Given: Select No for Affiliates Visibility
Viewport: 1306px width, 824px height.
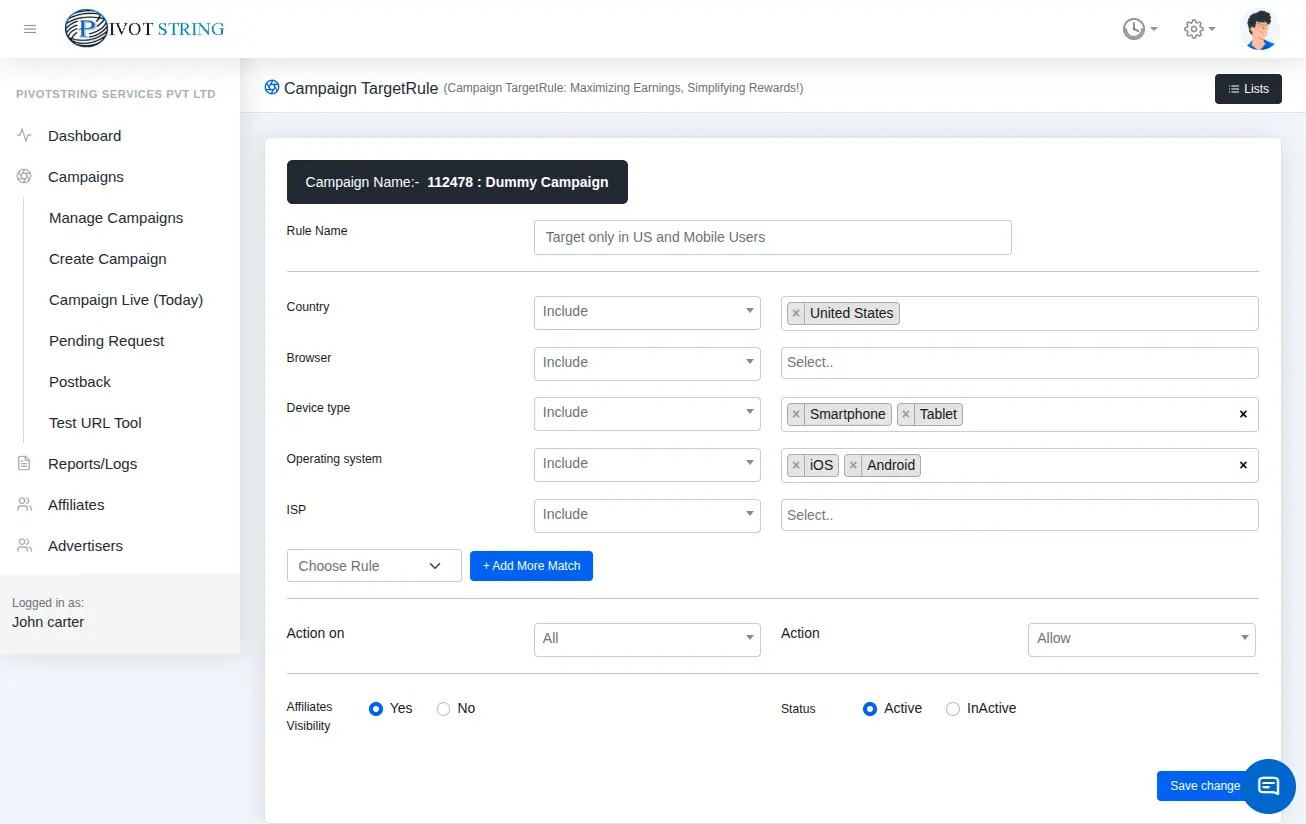Looking at the screenshot, I should [444, 708].
